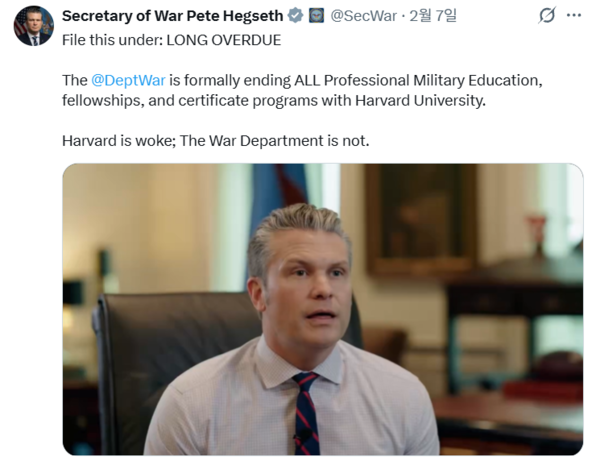Click the blue verified checkmark badge

point(295,16)
